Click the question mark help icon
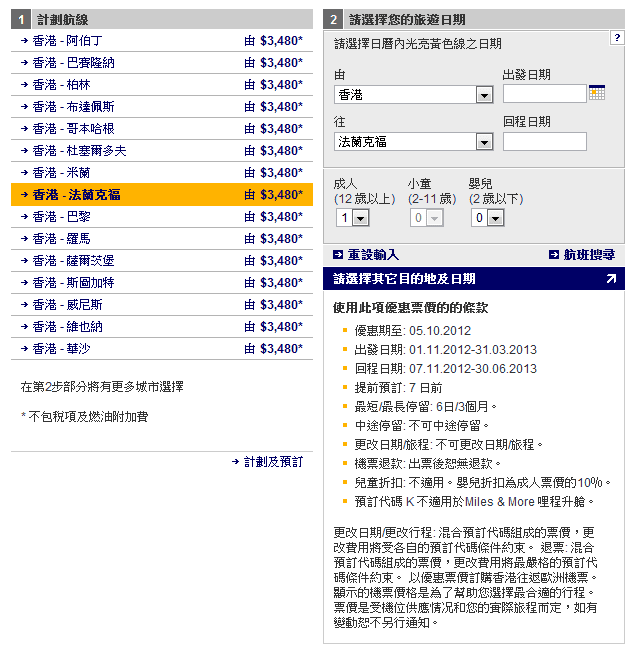 click(617, 37)
